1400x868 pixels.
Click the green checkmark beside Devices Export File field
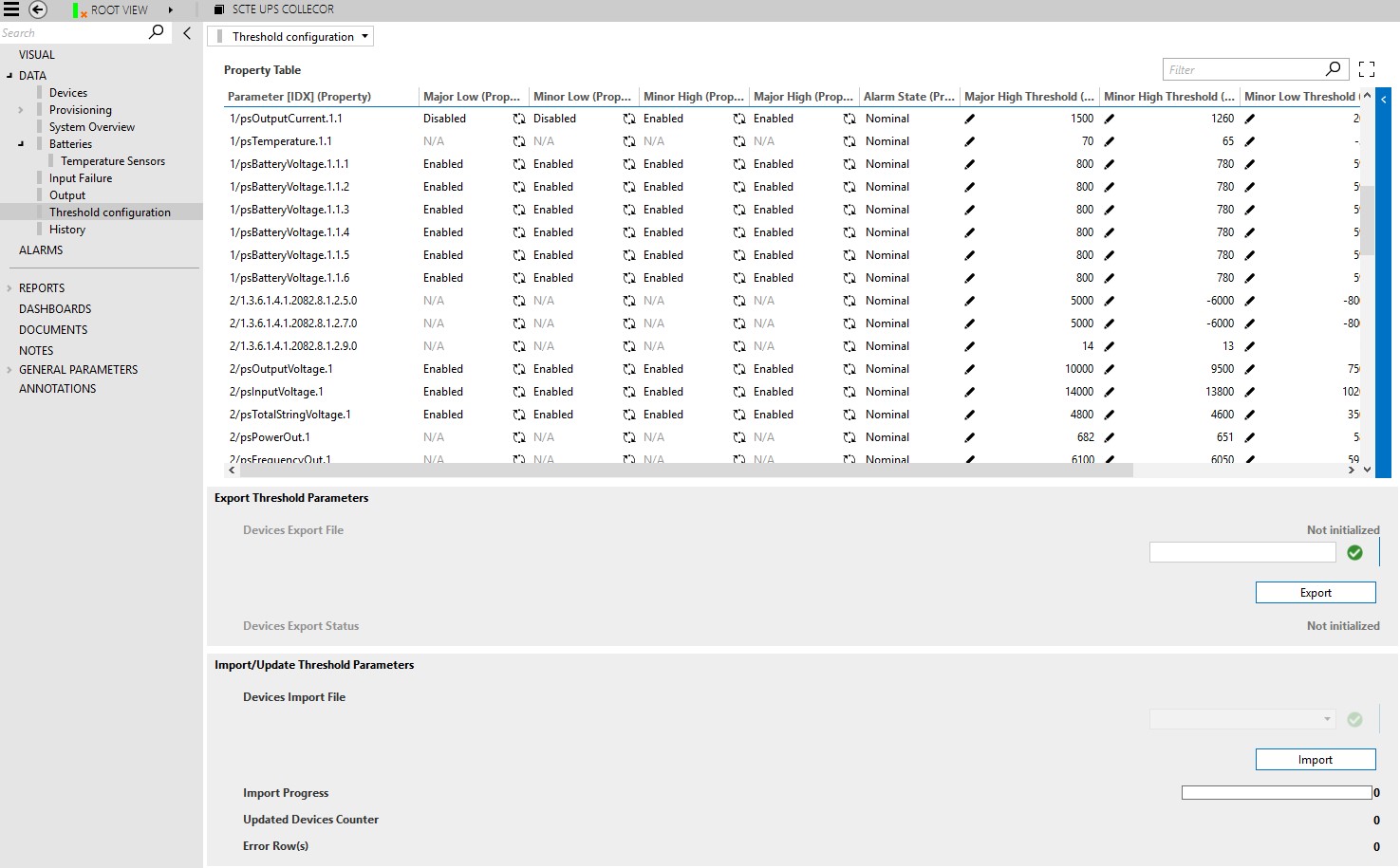tap(1354, 552)
